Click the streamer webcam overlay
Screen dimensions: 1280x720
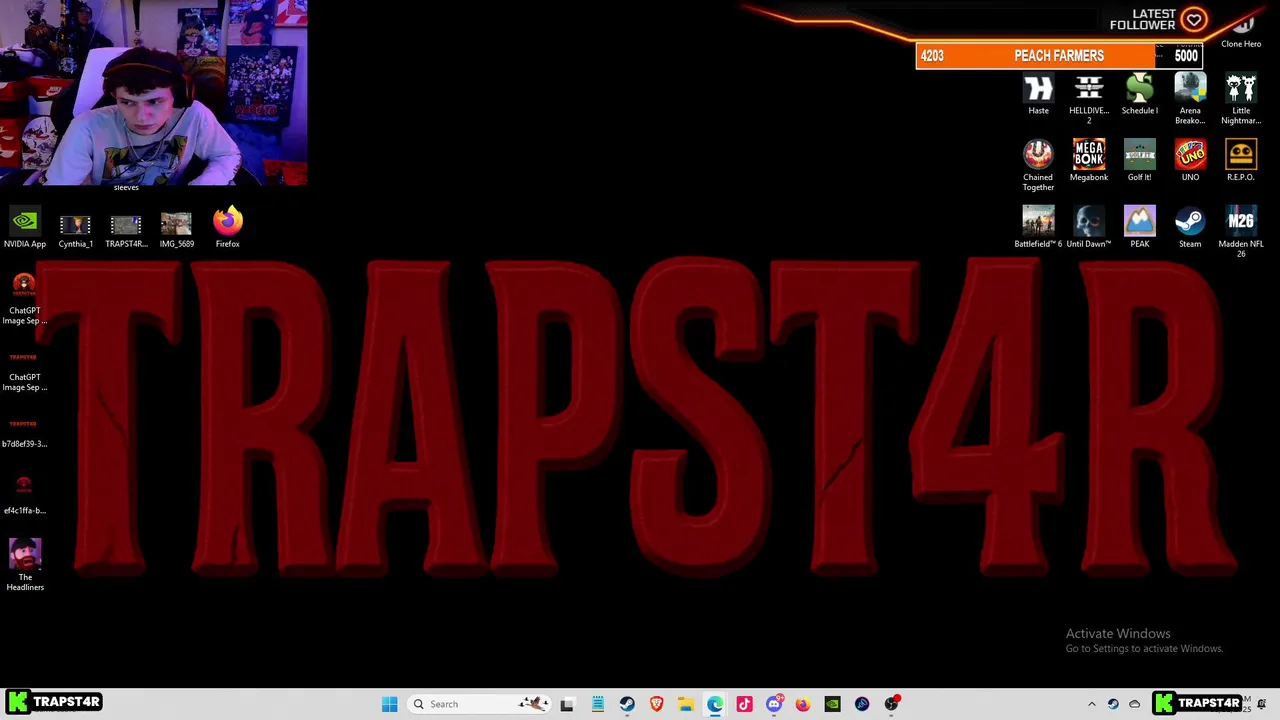click(154, 93)
